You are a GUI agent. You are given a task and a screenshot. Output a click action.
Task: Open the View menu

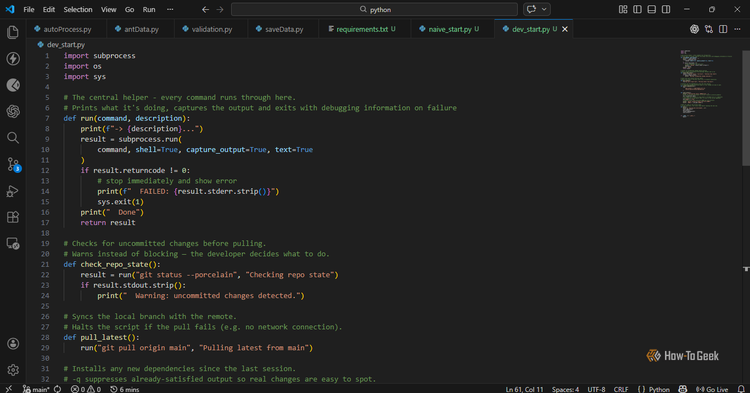[109, 9]
